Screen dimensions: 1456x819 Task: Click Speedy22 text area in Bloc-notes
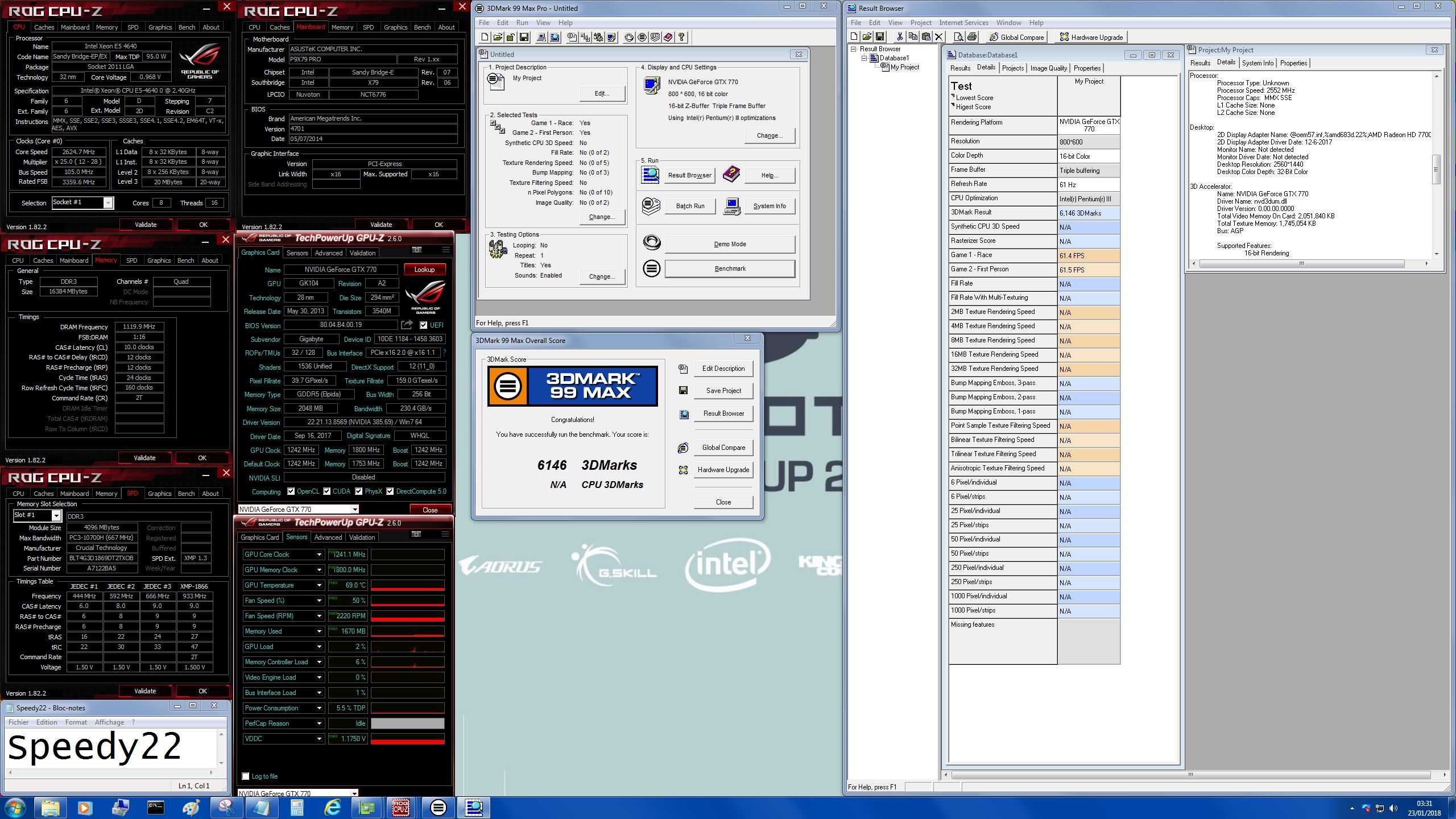(111, 747)
